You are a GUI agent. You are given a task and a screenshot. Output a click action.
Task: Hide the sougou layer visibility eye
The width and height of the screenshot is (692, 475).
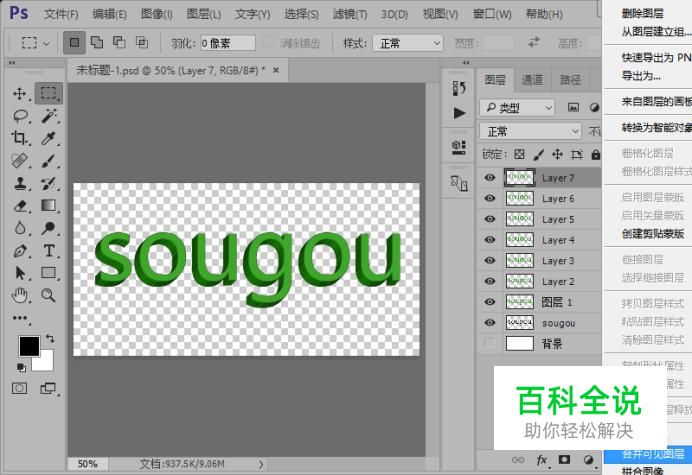[x=490, y=323]
